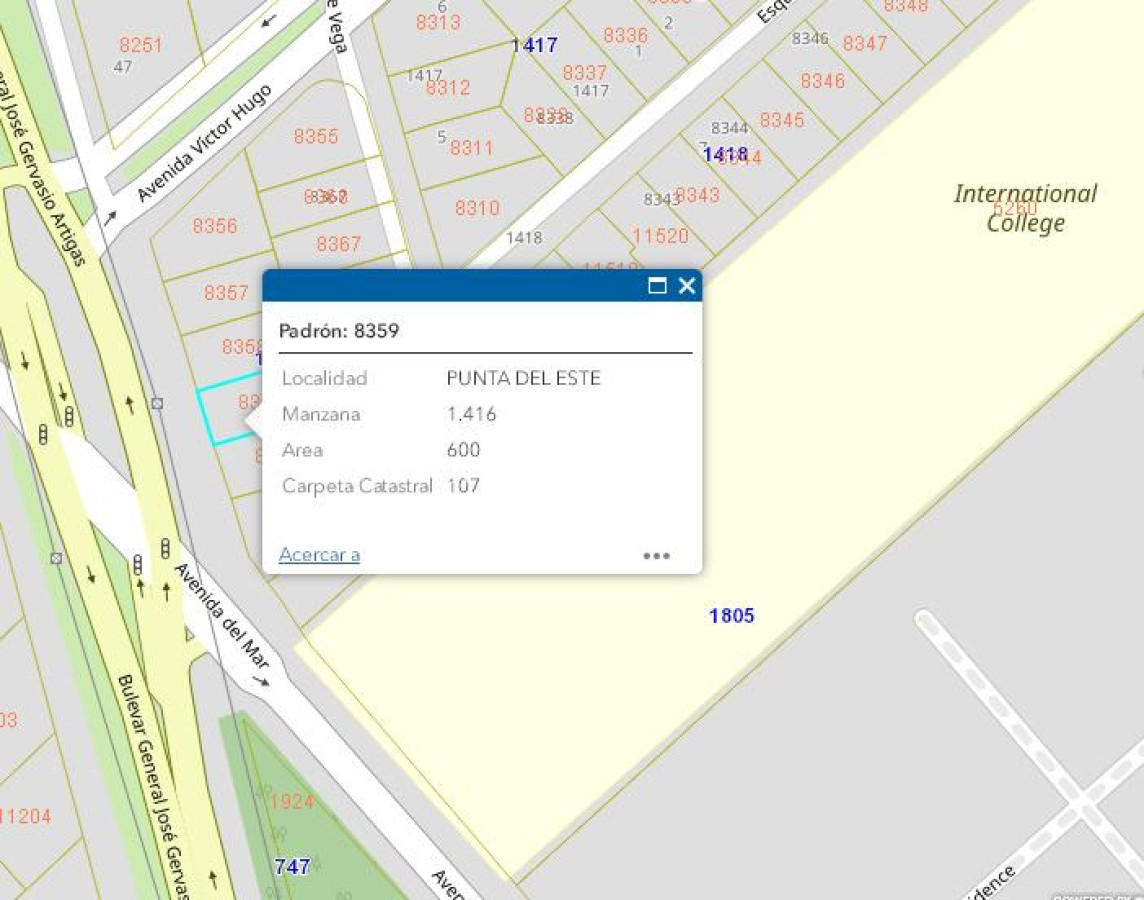Select parcel 8356 on the map
Screen dimensions: 1144x900
click(215, 226)
